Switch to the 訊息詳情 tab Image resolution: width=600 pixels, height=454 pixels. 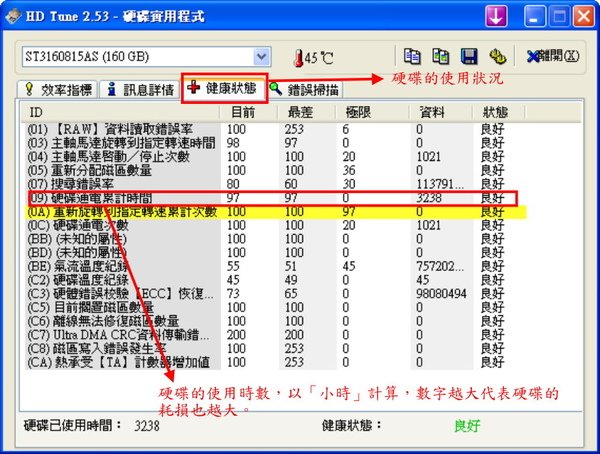pos(140,90)
